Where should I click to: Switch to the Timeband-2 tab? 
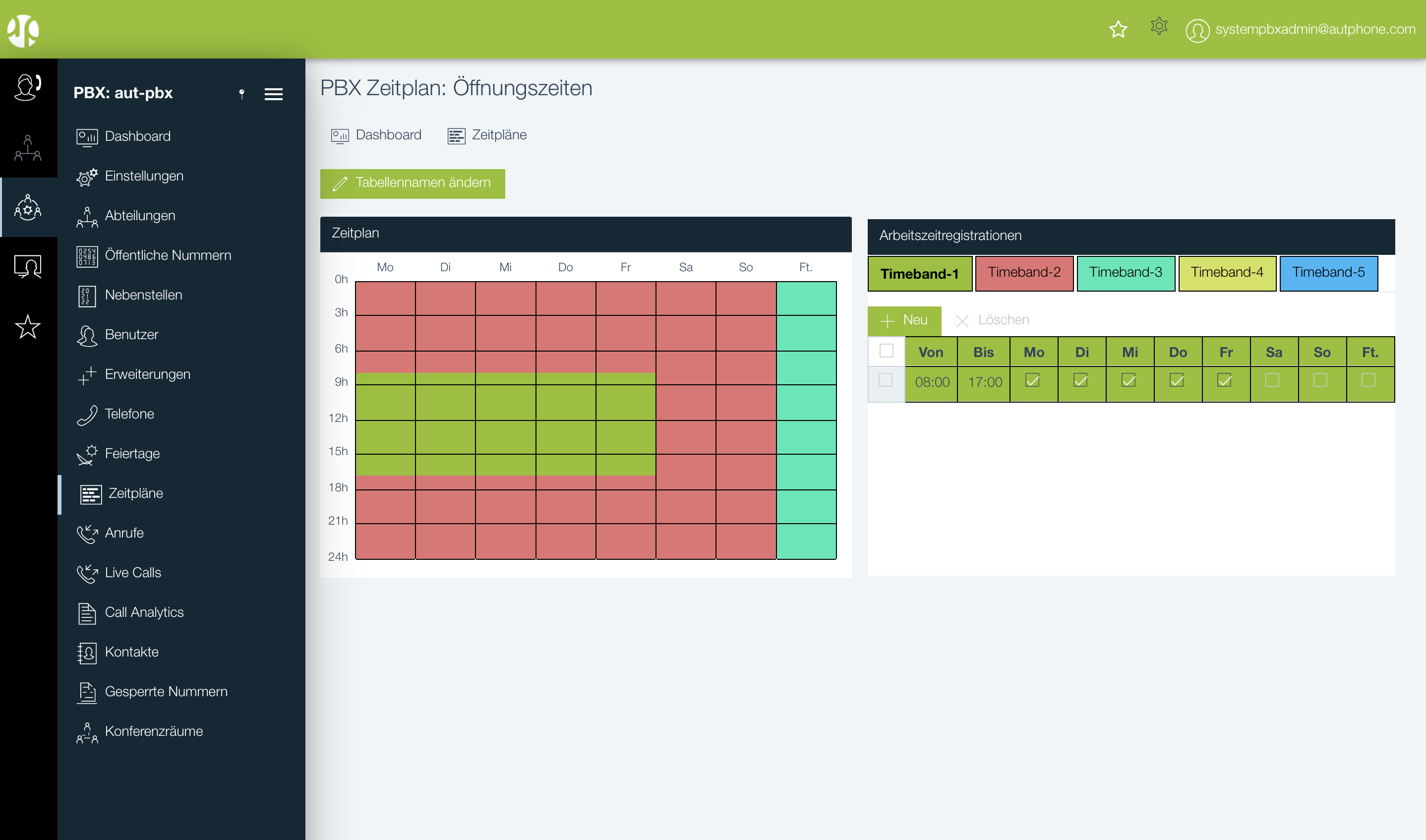(1024, 273)
